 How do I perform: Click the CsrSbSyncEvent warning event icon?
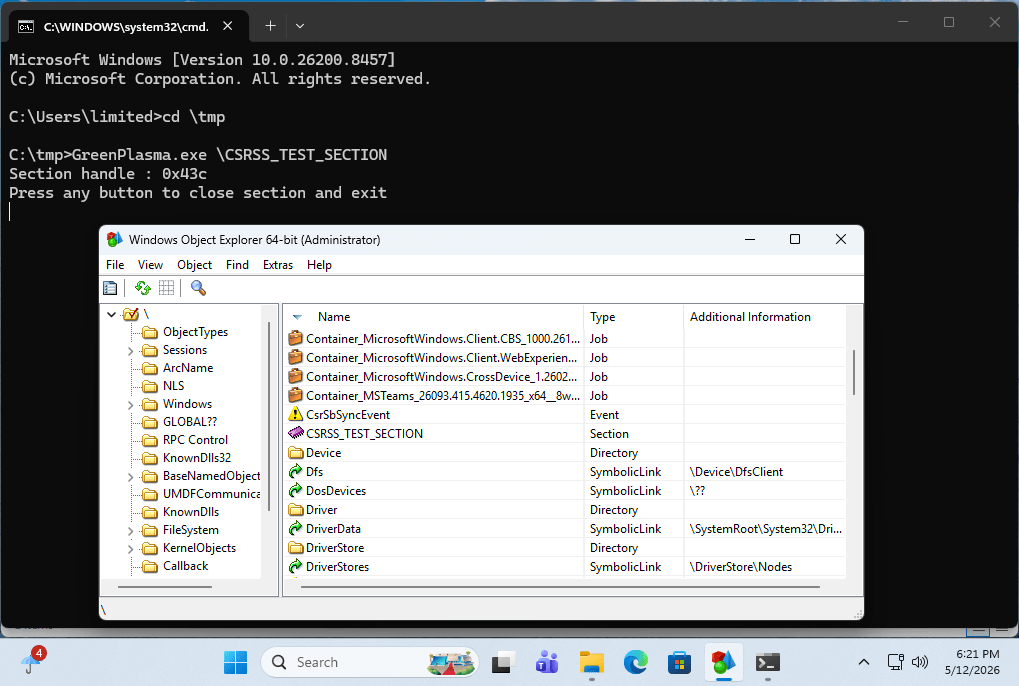pos(296,414)
